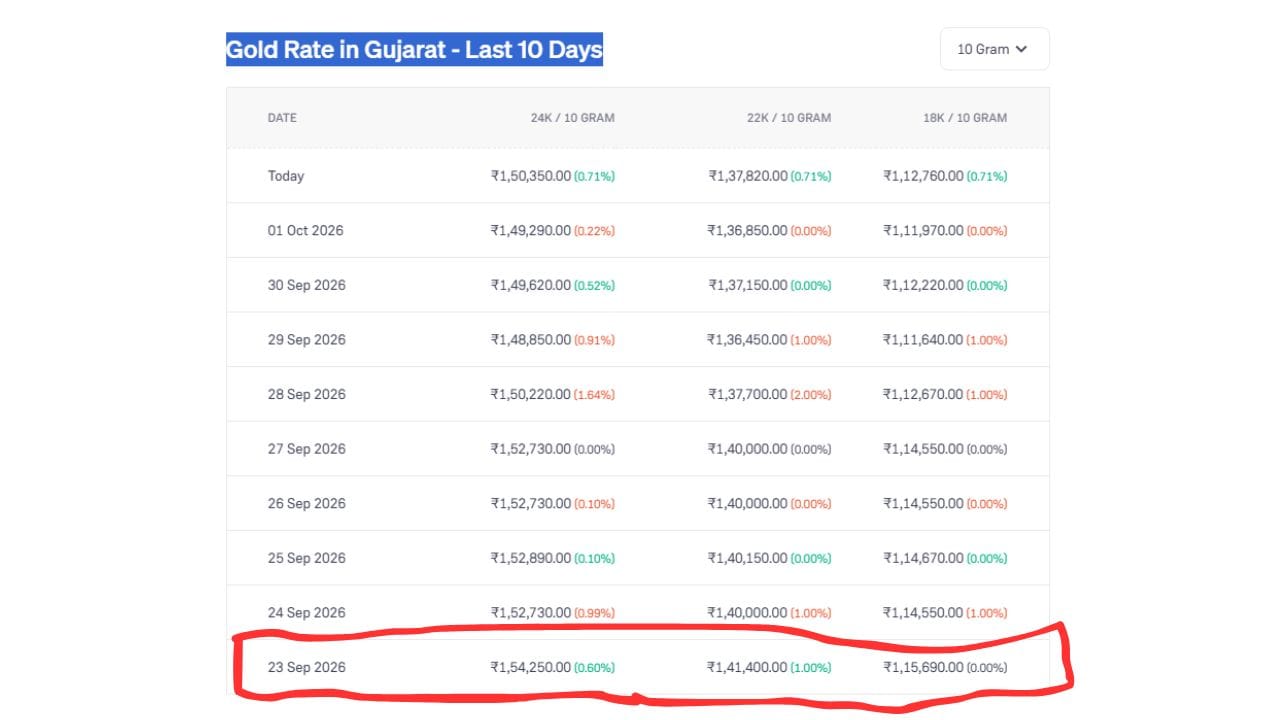Click the 24K price ₹1,50,220.00
Viewport: 1280px width, 720px height.
tap(531, 395)
